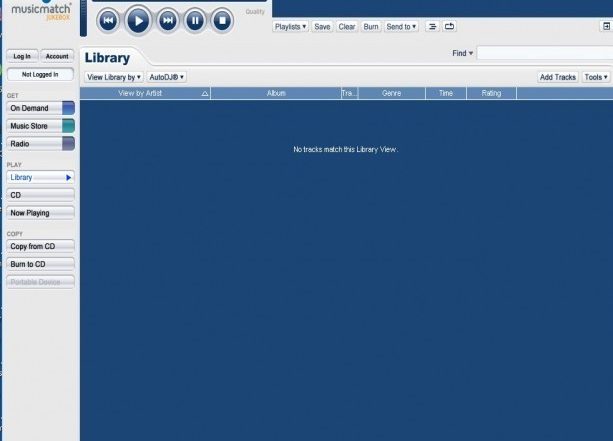Sort library by Rating column

(491, 93)
